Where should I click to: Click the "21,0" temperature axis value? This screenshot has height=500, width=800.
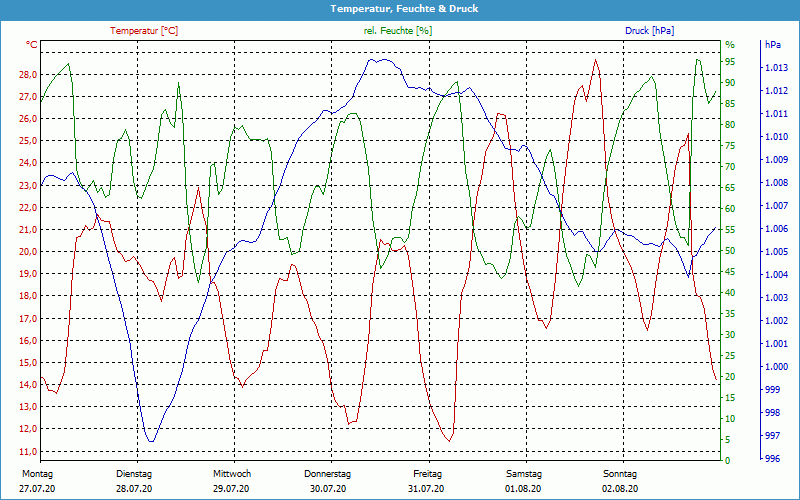tap(28, 230)
